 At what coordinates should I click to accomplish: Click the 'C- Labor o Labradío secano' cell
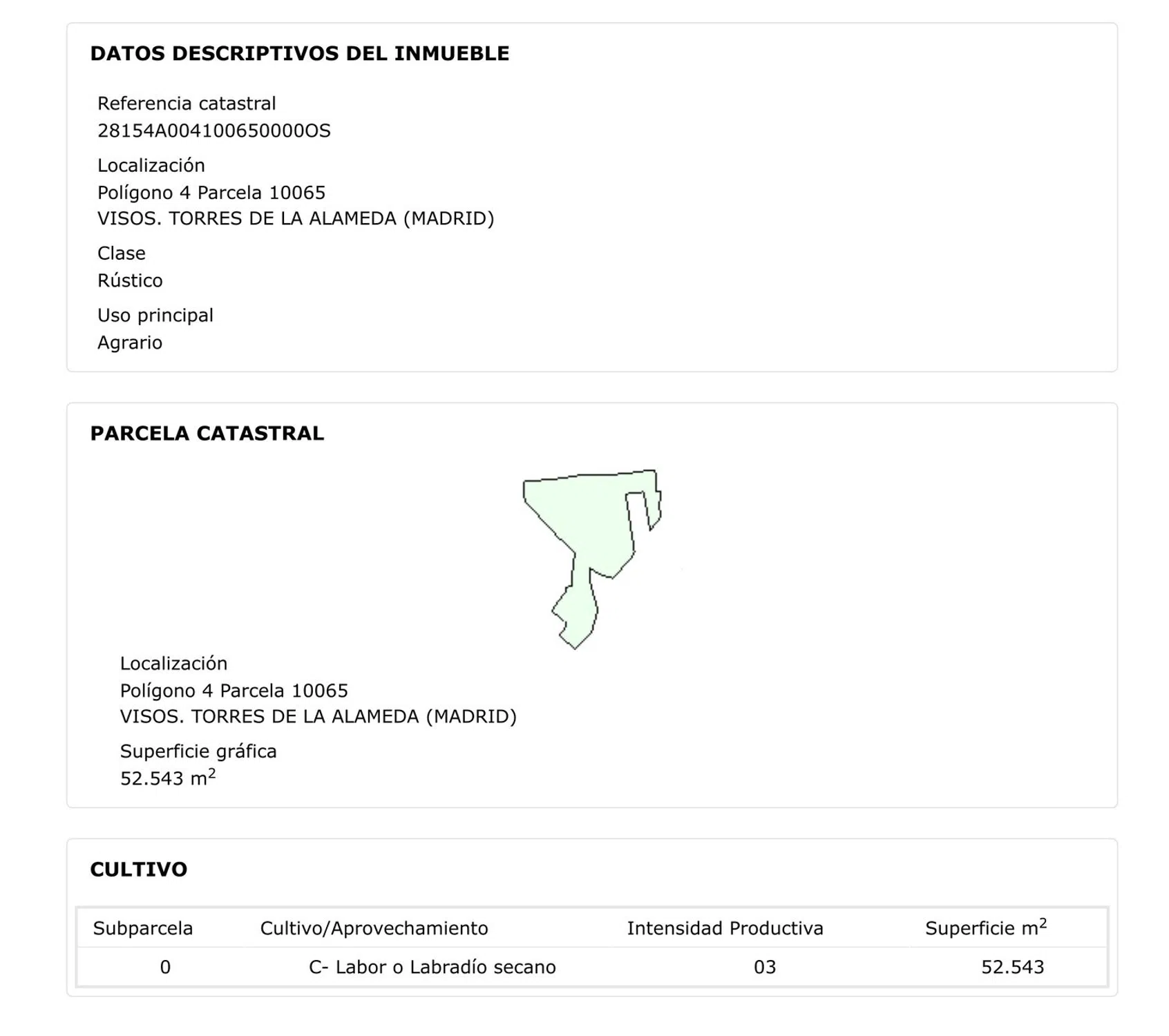(x=432, y=967)
